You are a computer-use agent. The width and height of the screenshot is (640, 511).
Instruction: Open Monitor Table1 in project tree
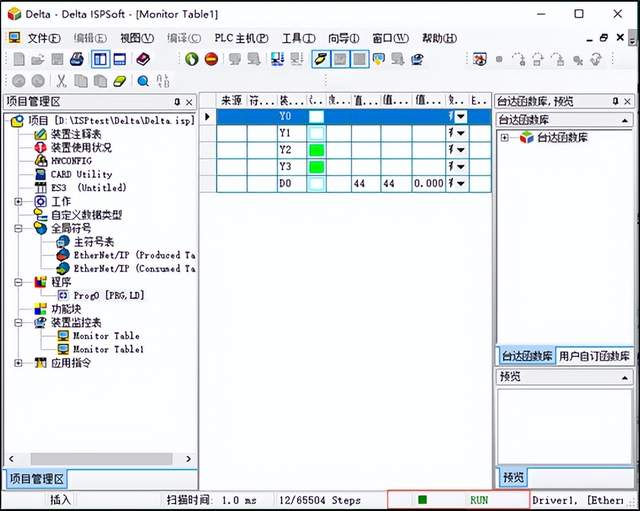[x=107, y=350]
